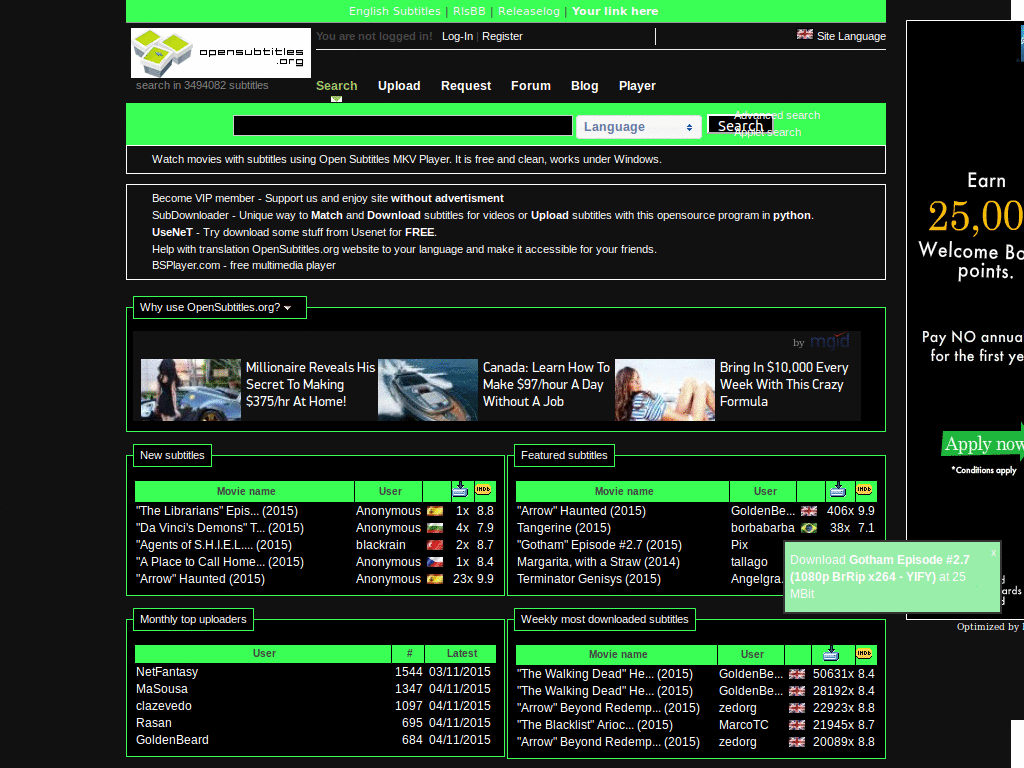This screenshot has width=1024, height=768.
Task: Open uploader MaSousa profile
Action: (162, 688)
